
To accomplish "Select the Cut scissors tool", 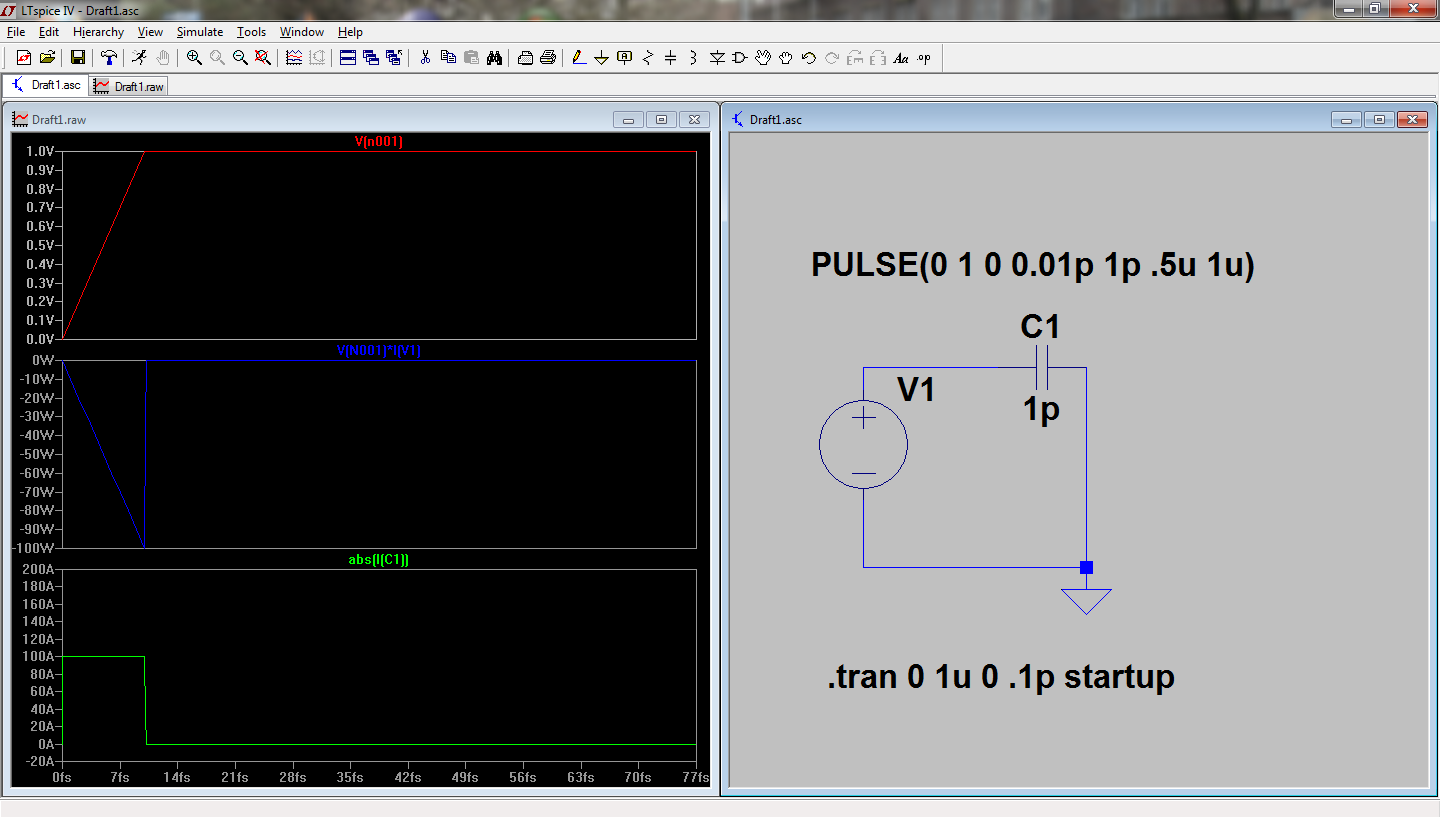I will point(425,58).
